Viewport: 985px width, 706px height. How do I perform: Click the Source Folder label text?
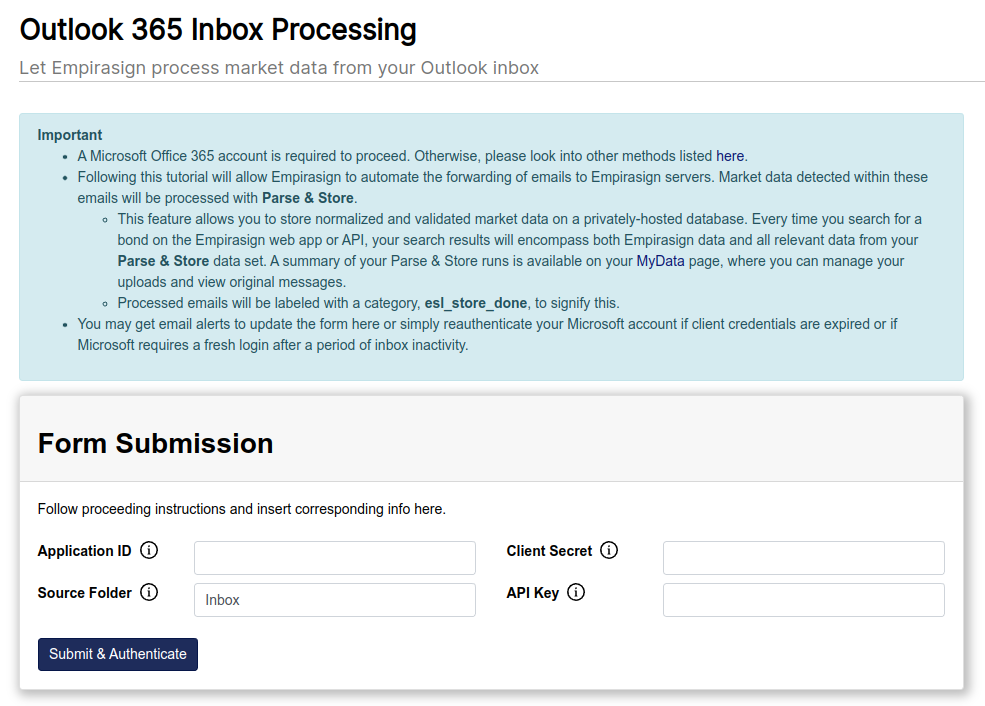[x=85, y=593]
